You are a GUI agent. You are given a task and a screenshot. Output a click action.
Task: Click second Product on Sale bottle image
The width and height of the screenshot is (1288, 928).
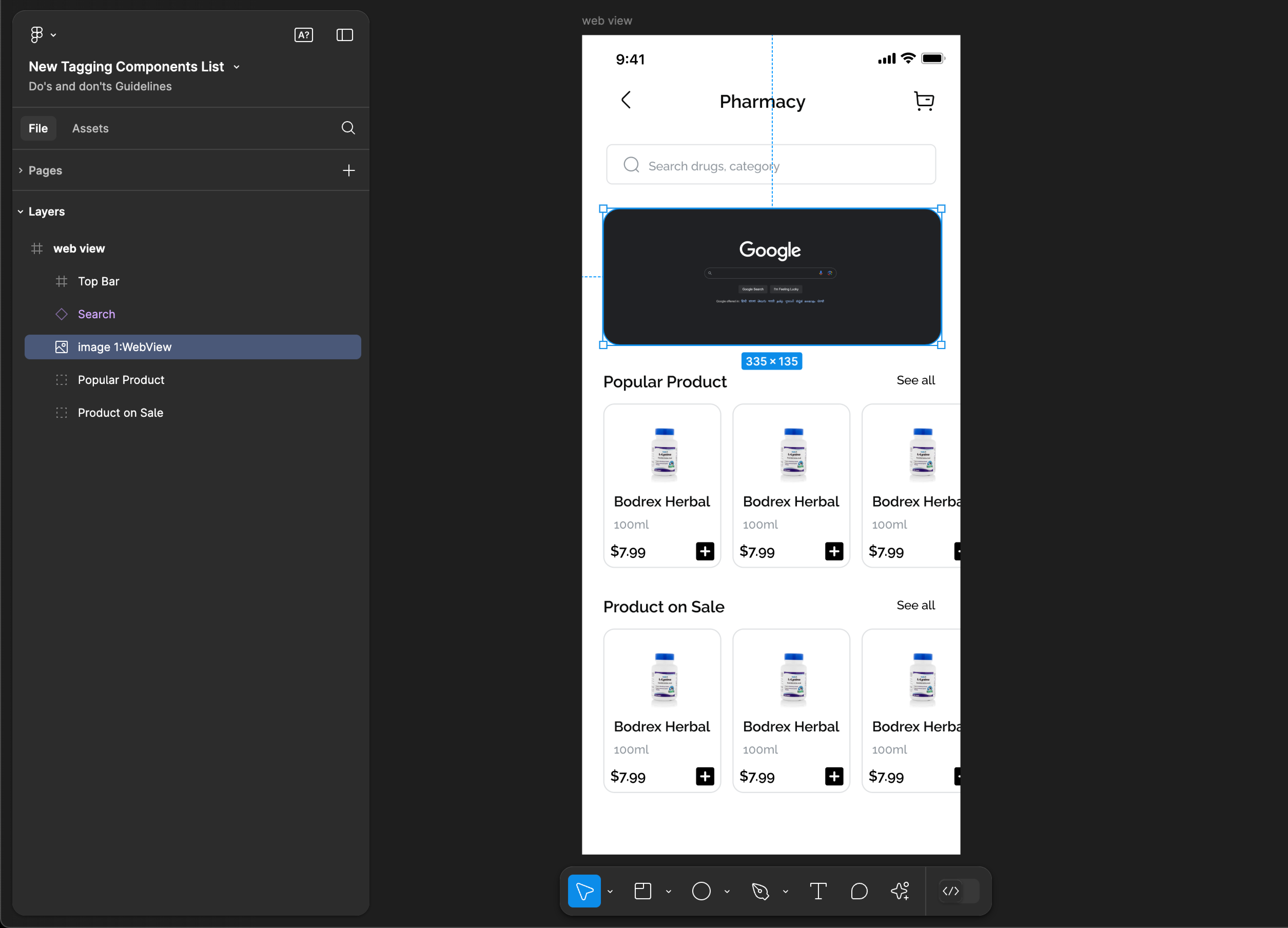(793, 679)
